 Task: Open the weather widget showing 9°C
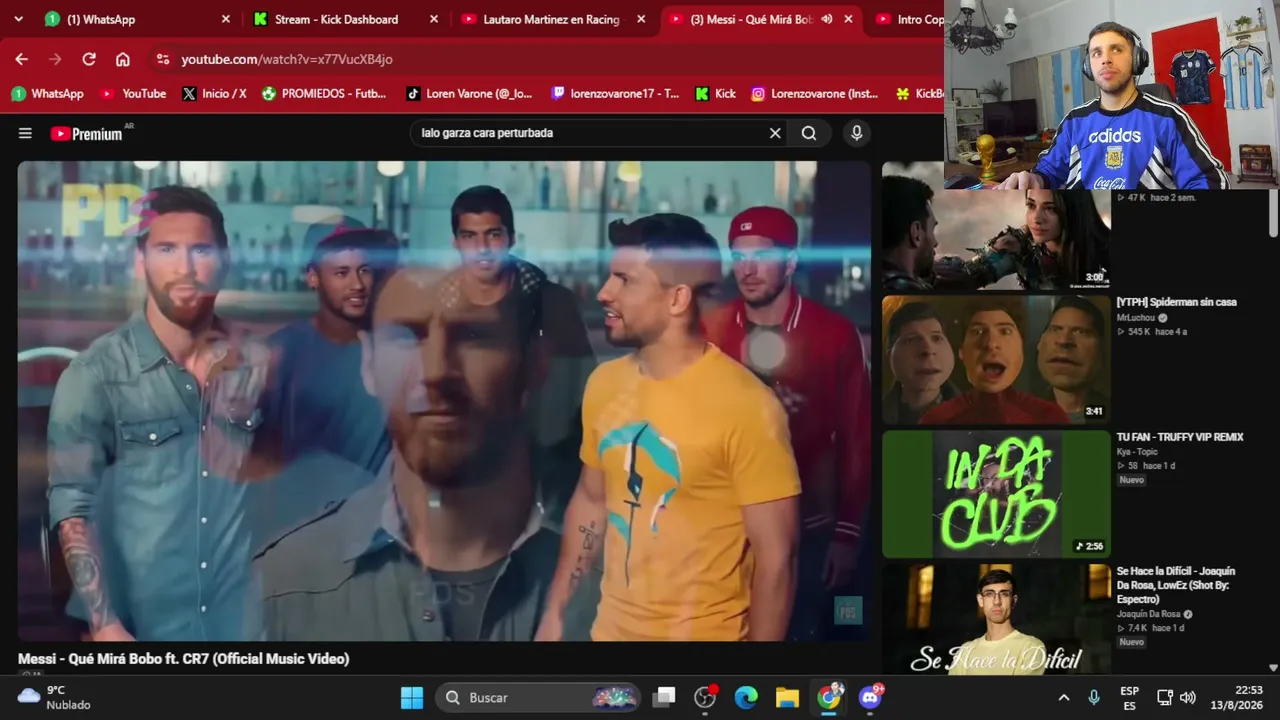[x=55, y=697]
